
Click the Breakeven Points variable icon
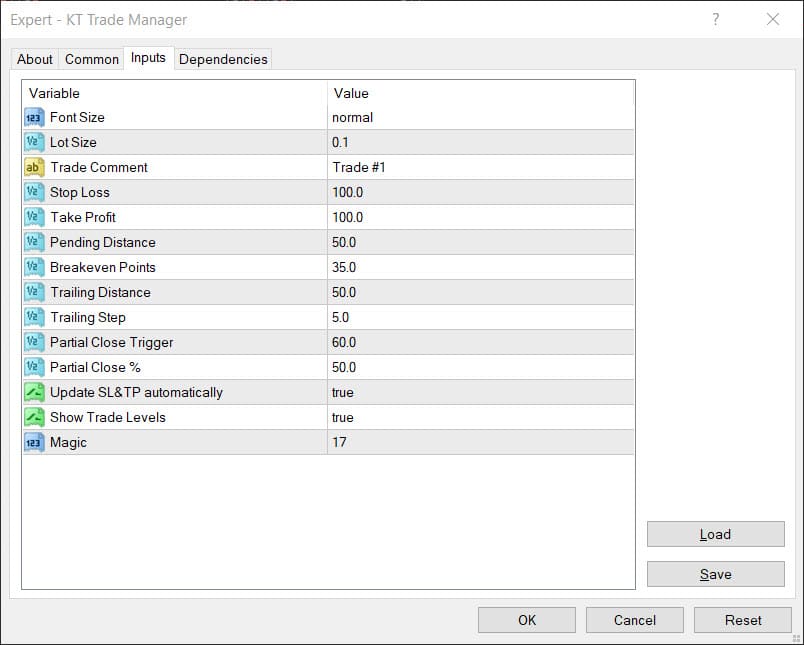pyautogui.click(x=34, y=267)
